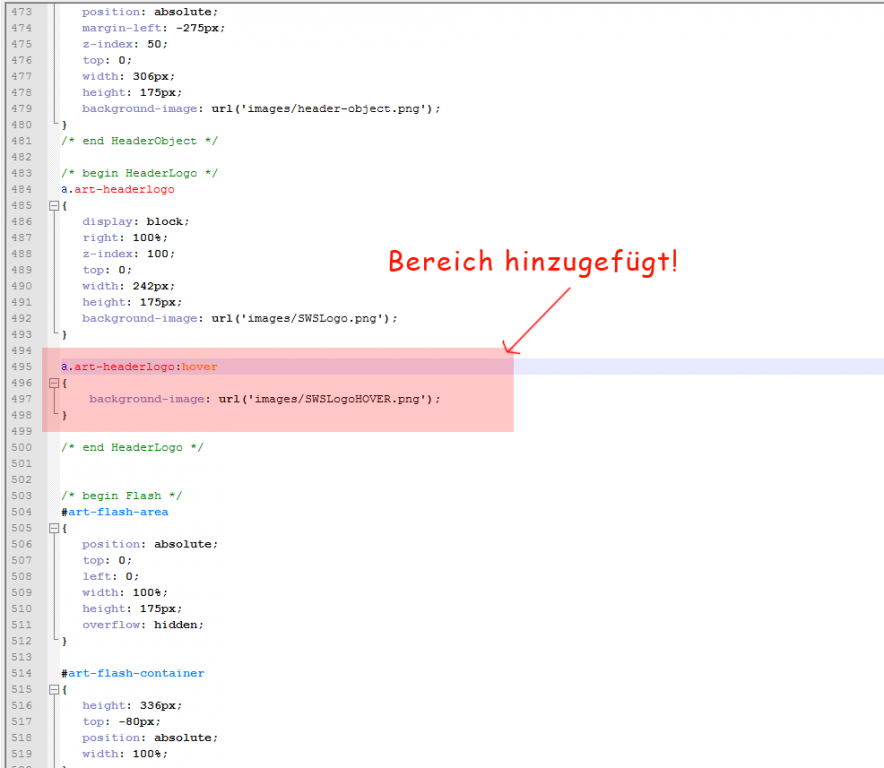This screenshot has height=768, width=884.
Task: Click the 'end HeaderObject' comment
Action: (139, 141)
